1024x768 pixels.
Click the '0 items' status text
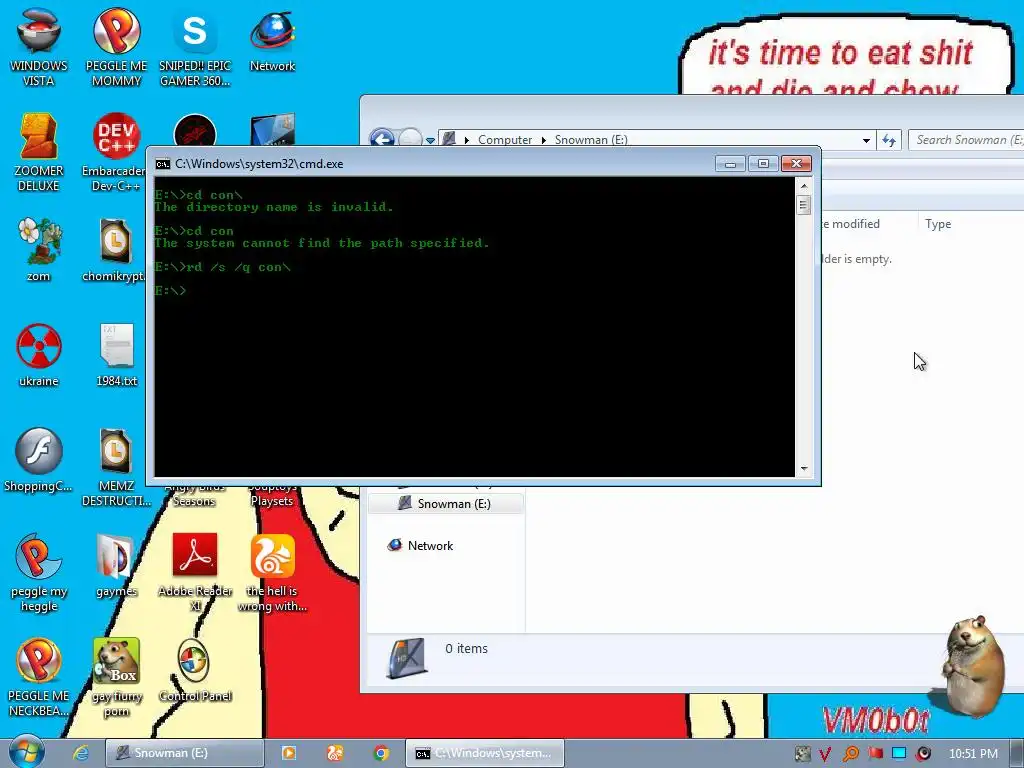click(466, 648)
